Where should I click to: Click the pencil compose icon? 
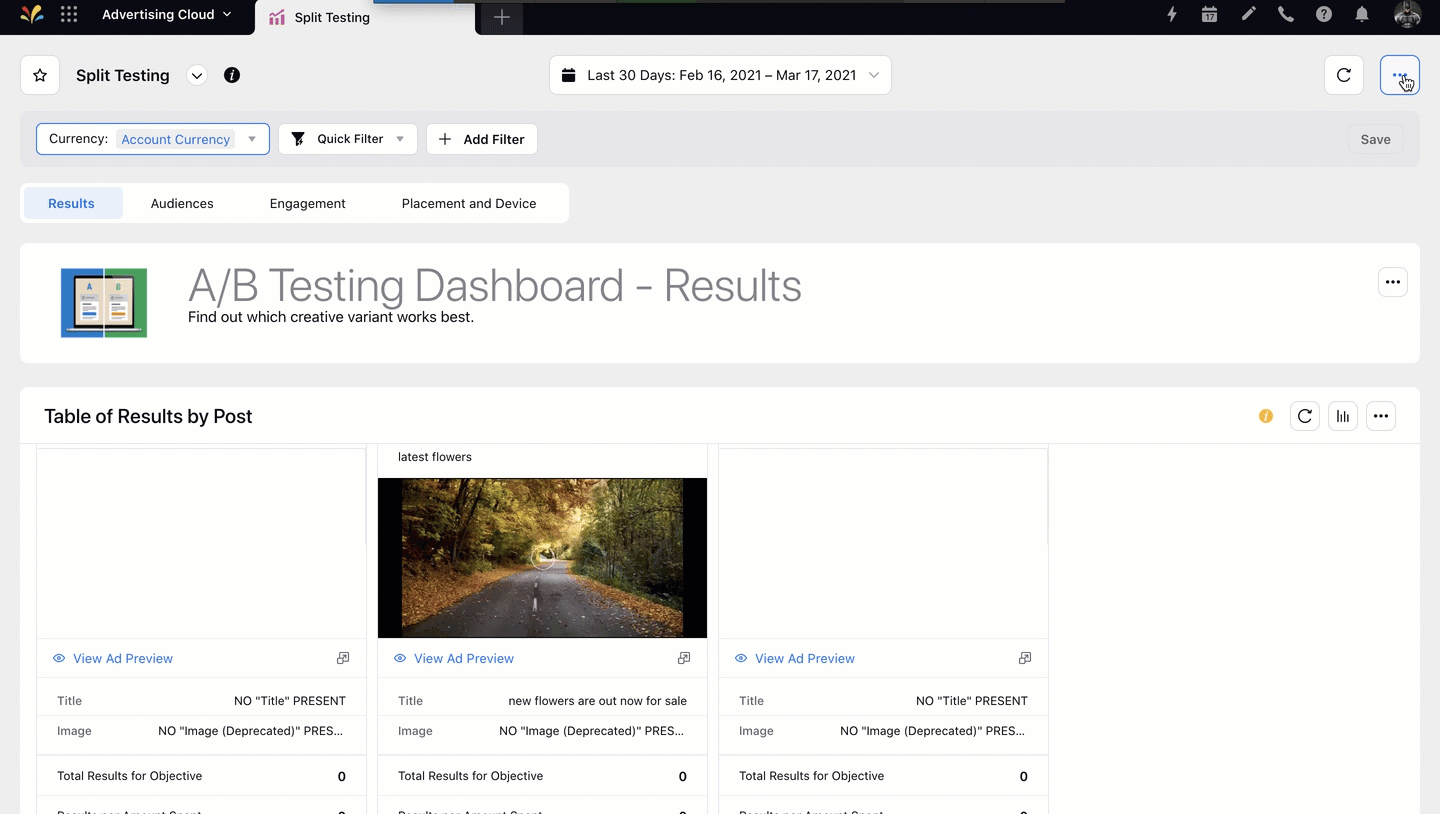(x=1248, y=15)
